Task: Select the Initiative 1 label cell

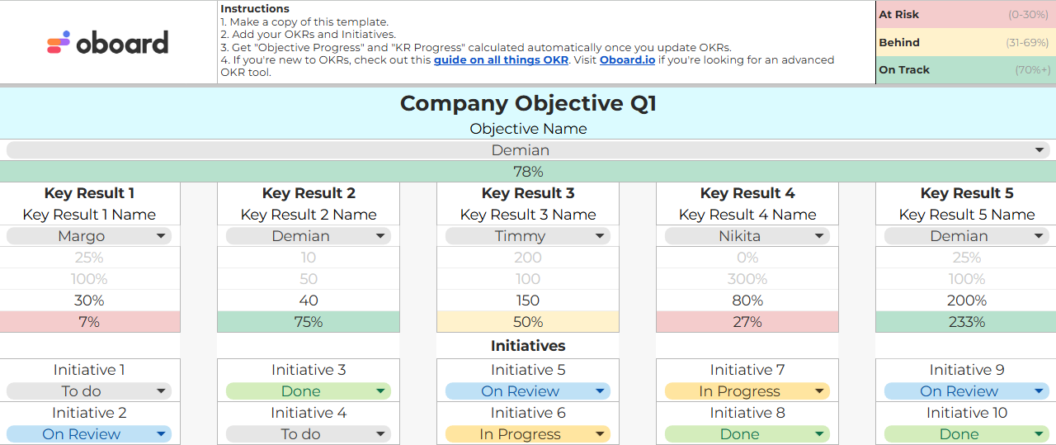Action: [90, 370]
